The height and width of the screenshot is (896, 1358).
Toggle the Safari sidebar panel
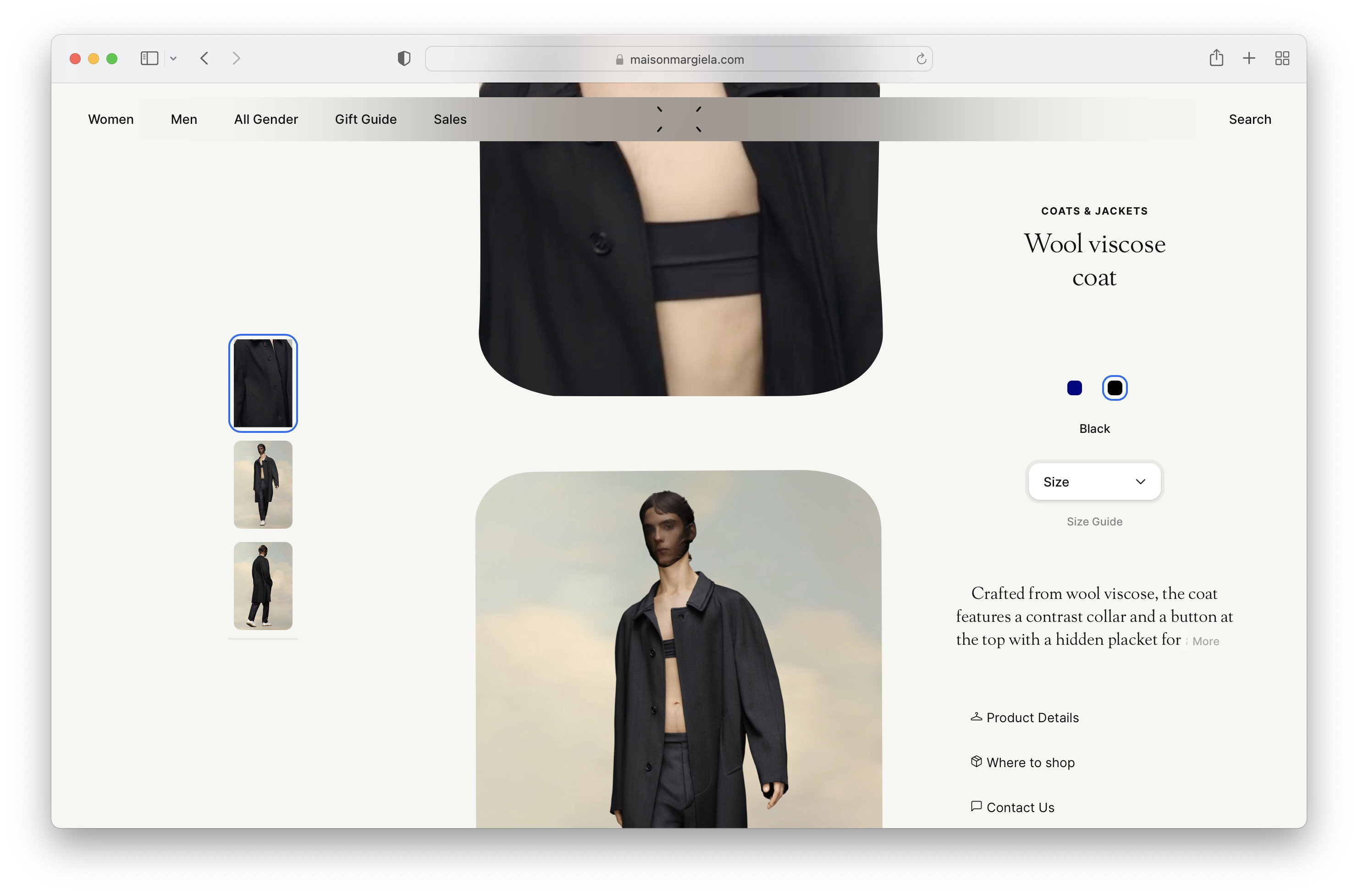(x=149, y=58)
